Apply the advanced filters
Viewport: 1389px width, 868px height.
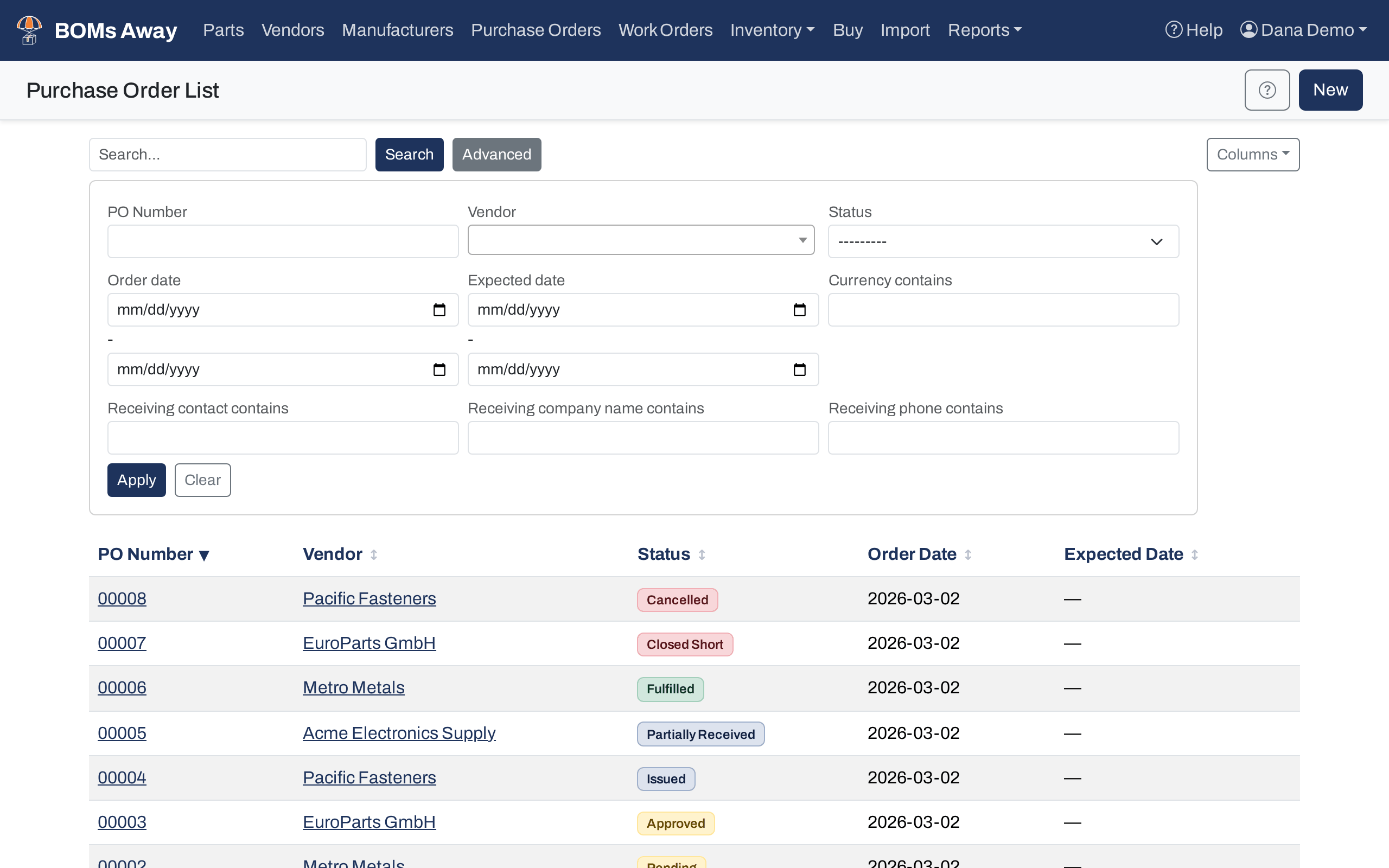pyautogui.click(x=137, y=480)
